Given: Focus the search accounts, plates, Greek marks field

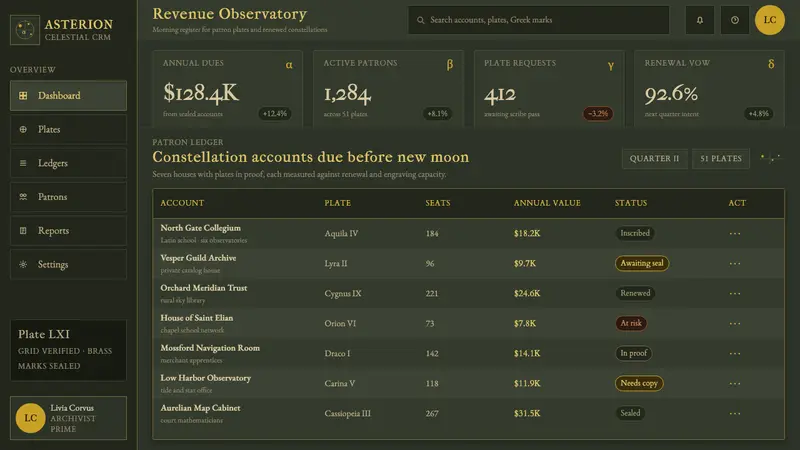Looking at the screenshot, I should (538, 20).
